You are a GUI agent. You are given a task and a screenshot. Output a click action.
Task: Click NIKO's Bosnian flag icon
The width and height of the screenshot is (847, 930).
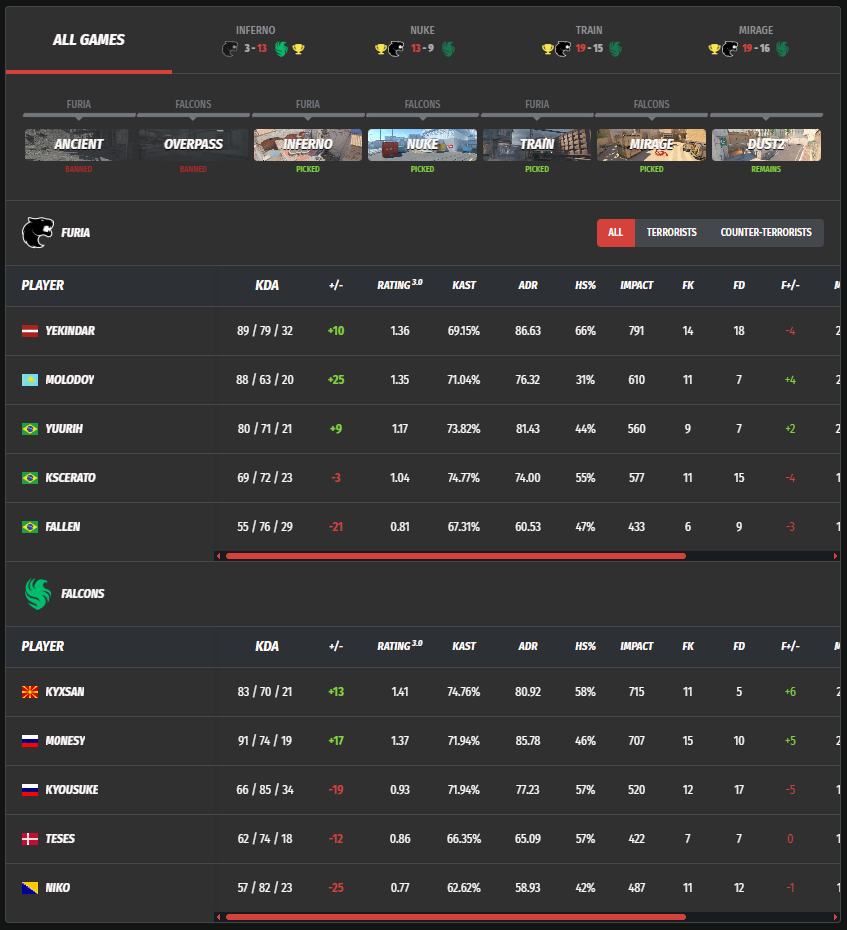30,888
